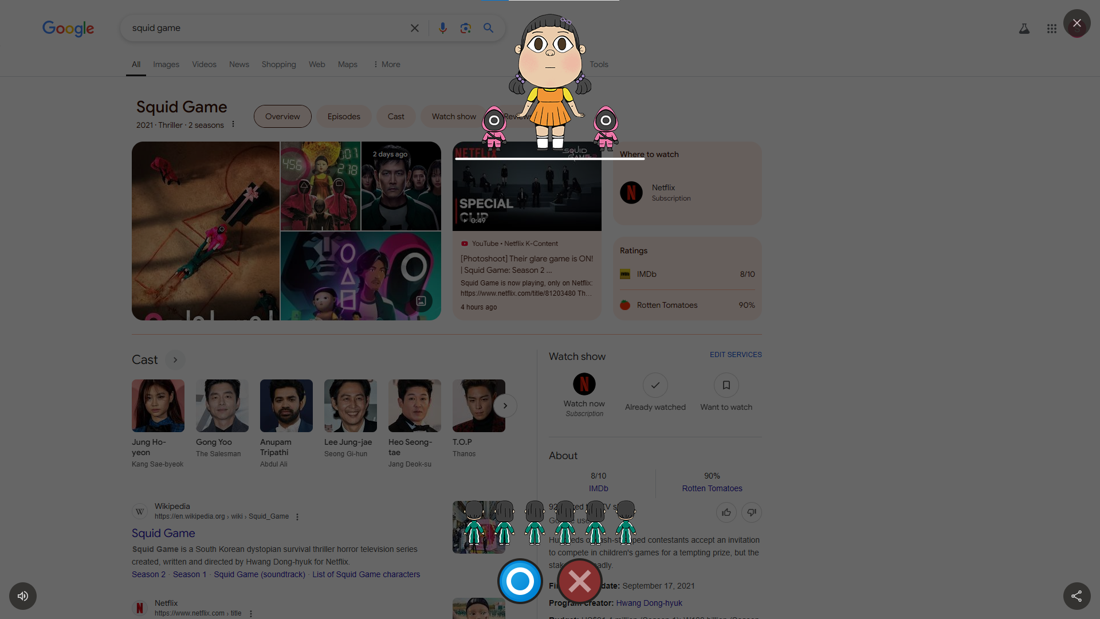
Task: Open Netflix result options menu
Action: tap(251, 614)
